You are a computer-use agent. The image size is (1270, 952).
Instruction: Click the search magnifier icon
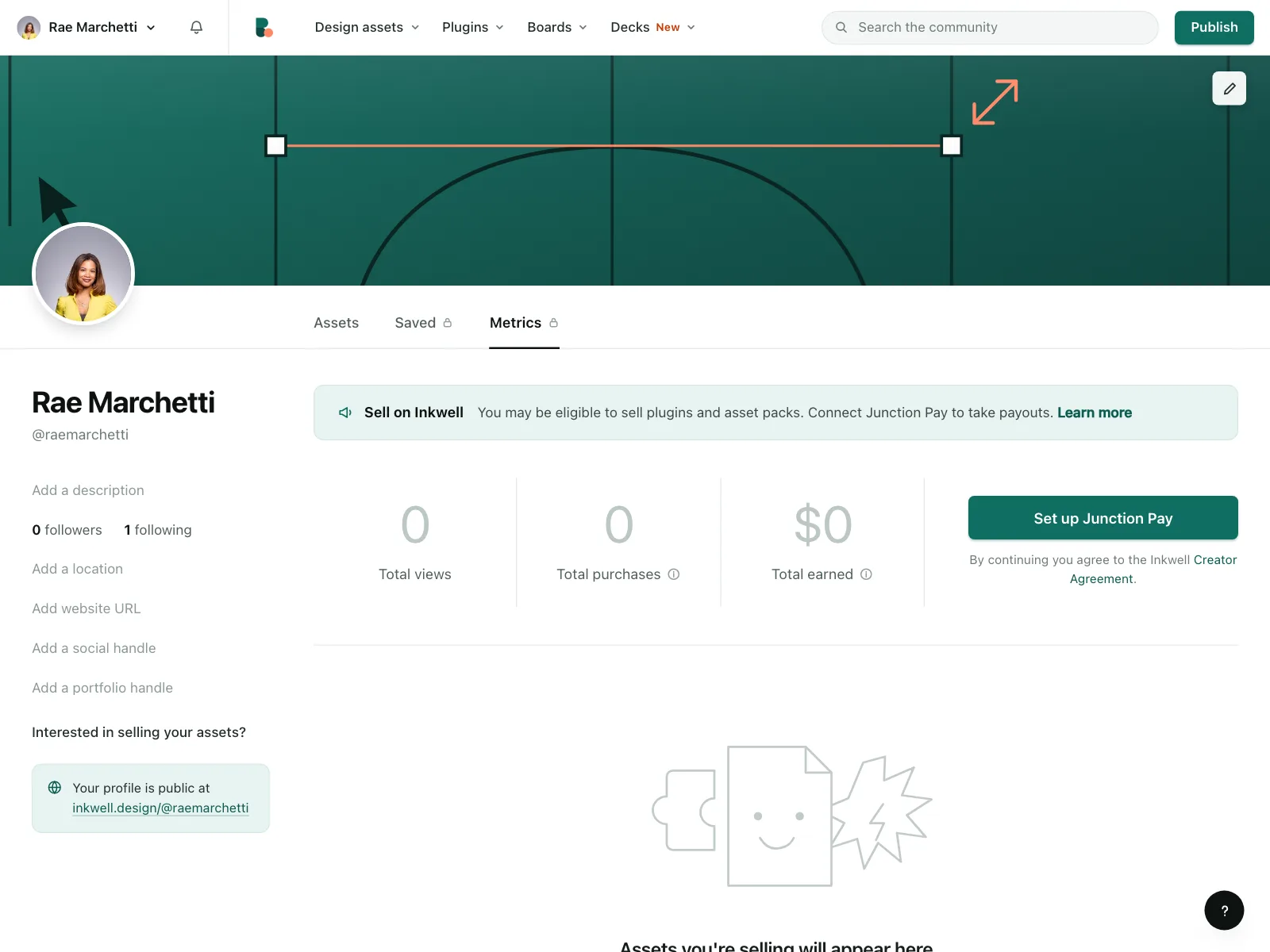[x=841, y=27]
